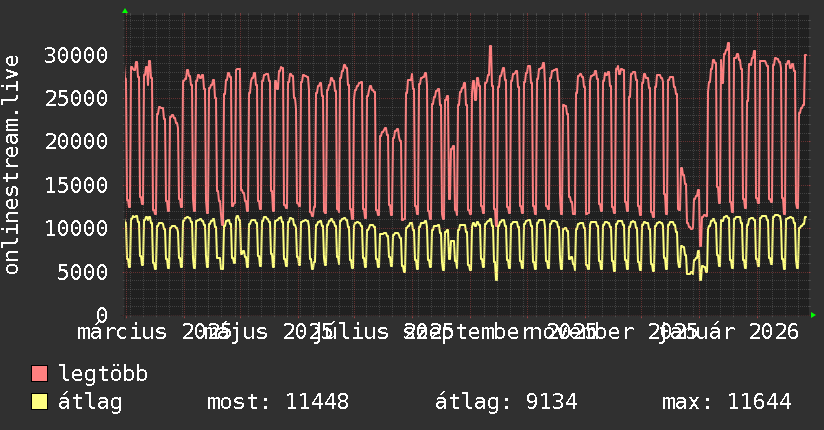Click the 0 y-axis label
Screen dimensions: 824x430
pyautogui.click(x=102, y=315)
